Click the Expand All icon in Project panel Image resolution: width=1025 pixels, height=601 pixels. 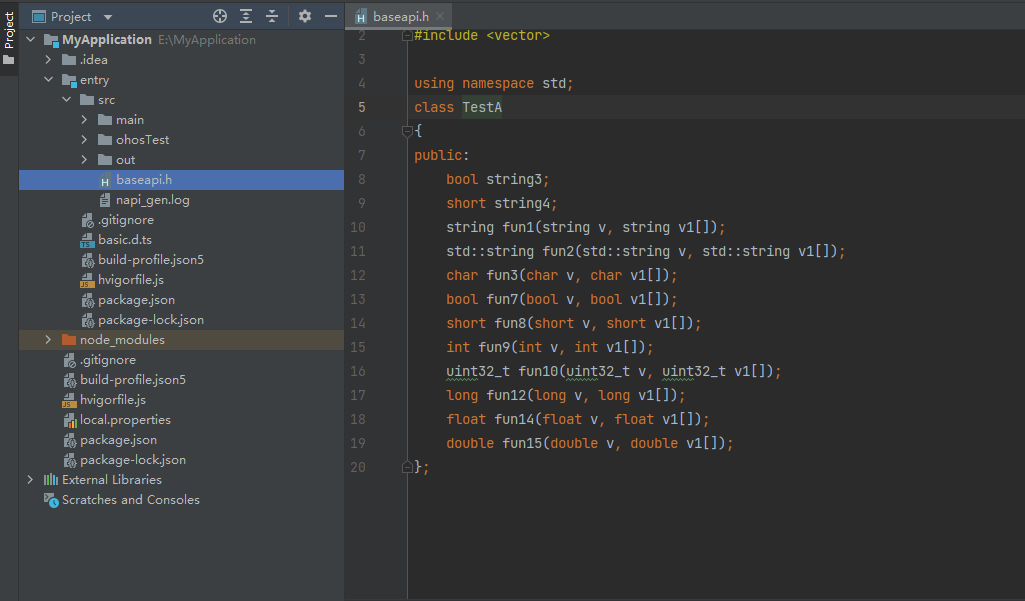246,16
